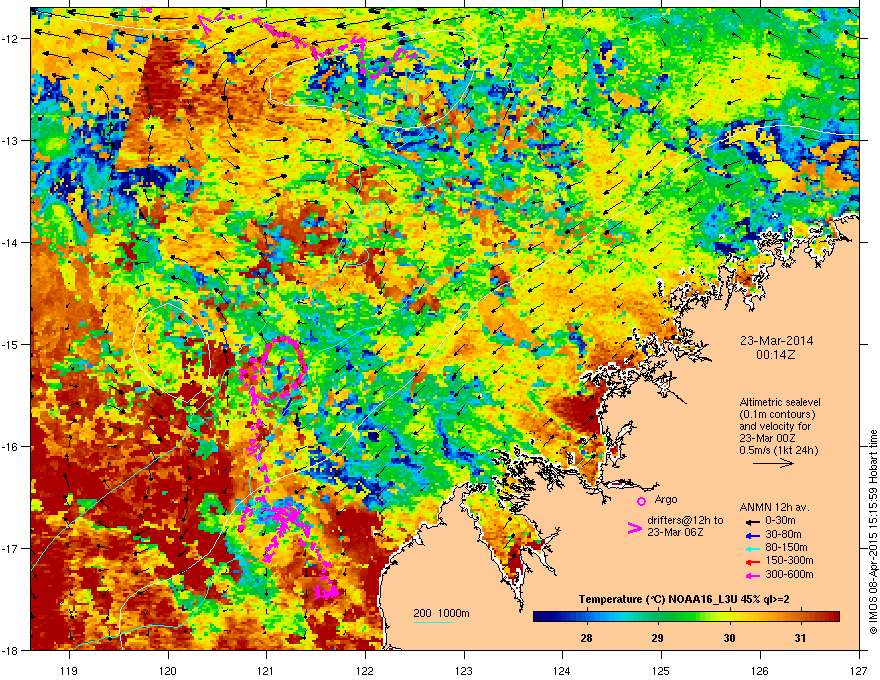880x680 pixels.
Task: Click the 'and velocity for' text
Action: pyautogui.click(x=774, y=426)
